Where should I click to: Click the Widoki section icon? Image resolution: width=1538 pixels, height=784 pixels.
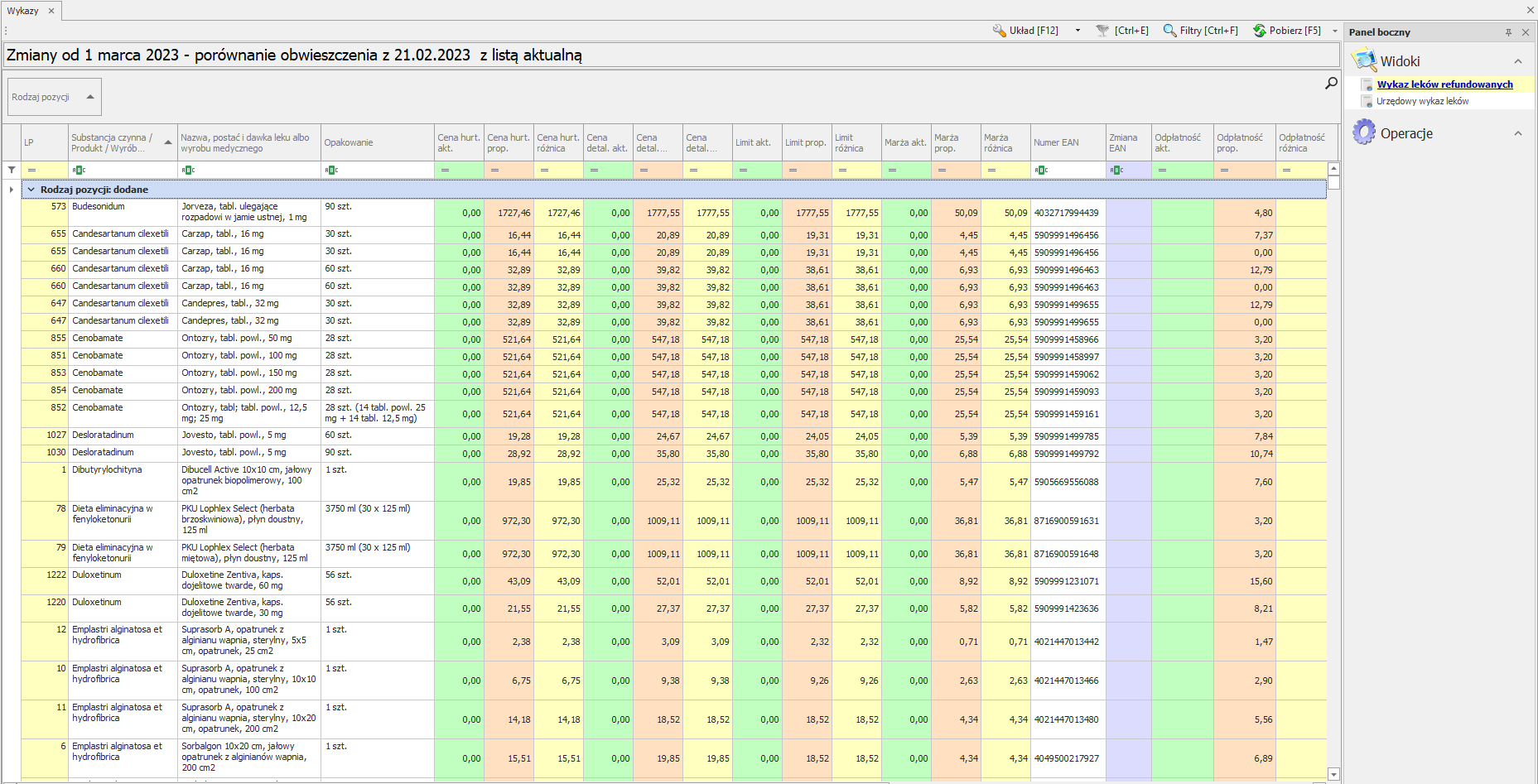click(1363, 60)
